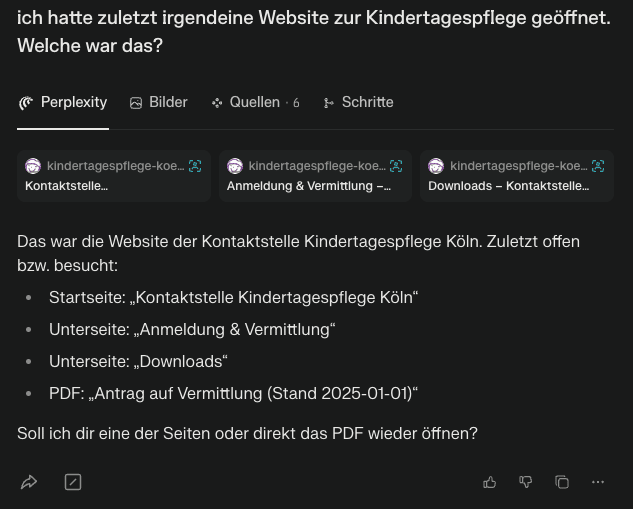The image size is (633, 509).
Task: Click the question heading text at top
Action: point(314,31)
